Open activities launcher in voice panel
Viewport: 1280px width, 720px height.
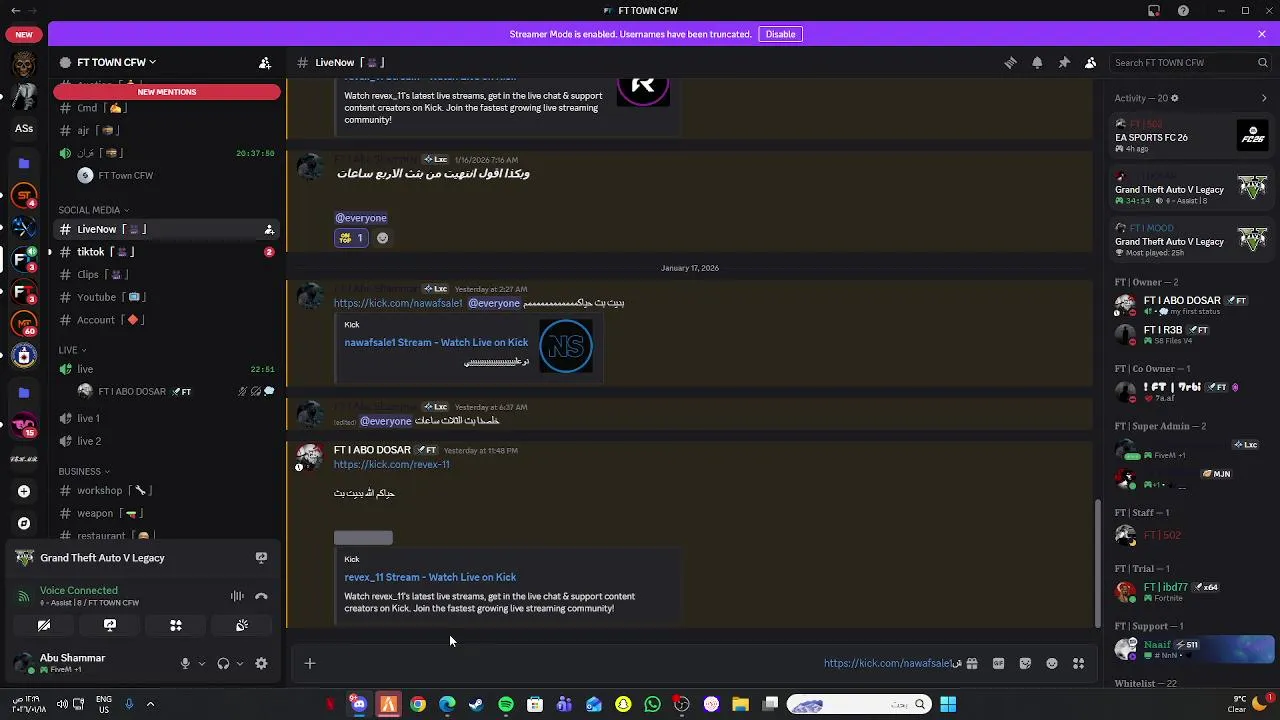[x=176, y=626]
